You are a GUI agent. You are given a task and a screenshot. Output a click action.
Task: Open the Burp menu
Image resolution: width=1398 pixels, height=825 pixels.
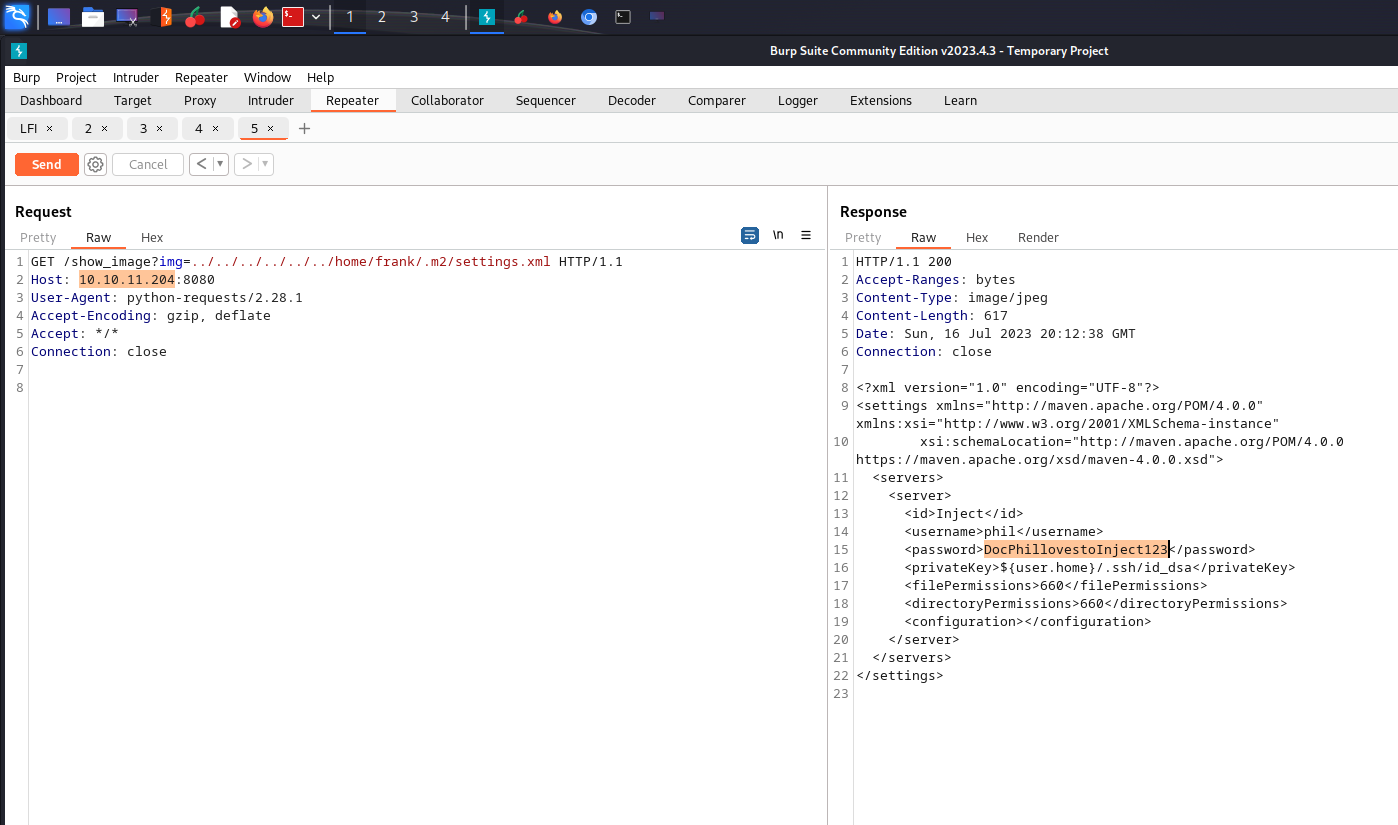27,77
